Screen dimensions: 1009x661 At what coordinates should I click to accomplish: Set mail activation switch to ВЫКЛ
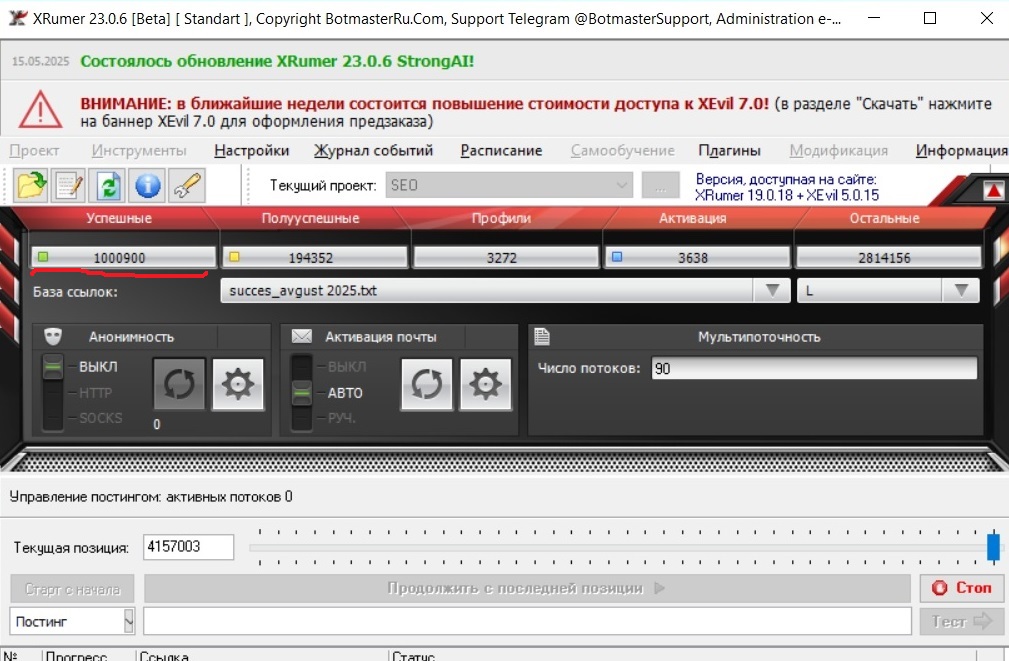(347, 367)
